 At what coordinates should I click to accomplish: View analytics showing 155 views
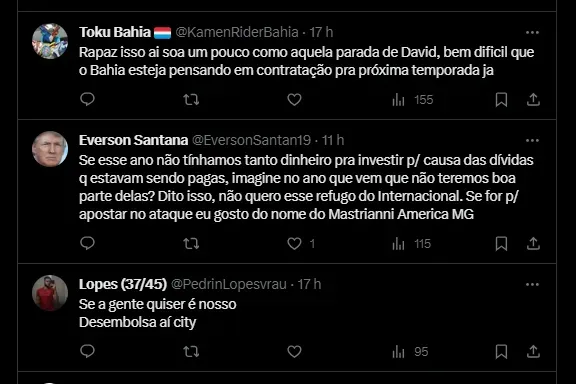(413, 100)
